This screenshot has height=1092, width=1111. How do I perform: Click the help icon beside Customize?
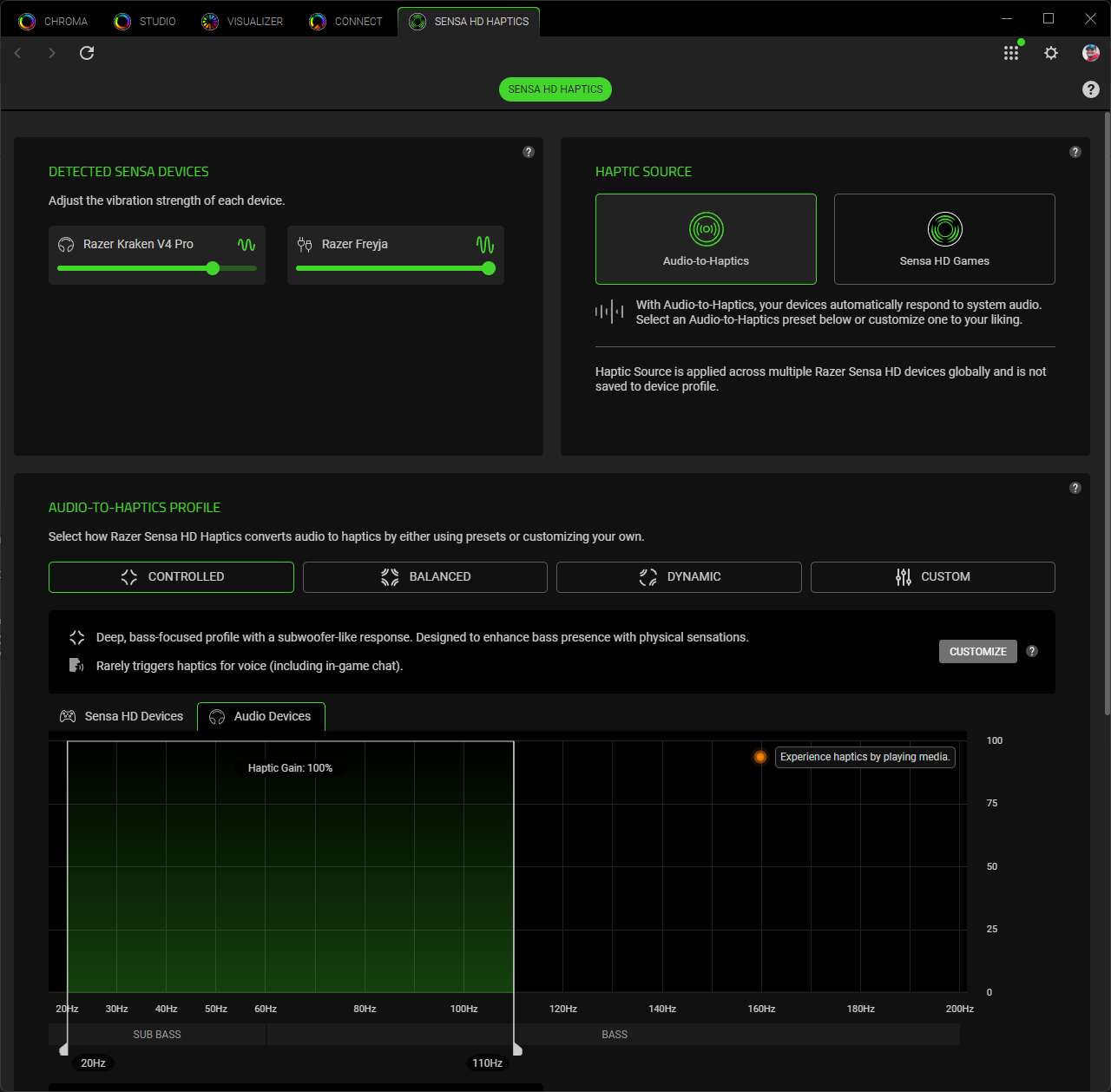pyautogui.click(x=1032, y=651)
